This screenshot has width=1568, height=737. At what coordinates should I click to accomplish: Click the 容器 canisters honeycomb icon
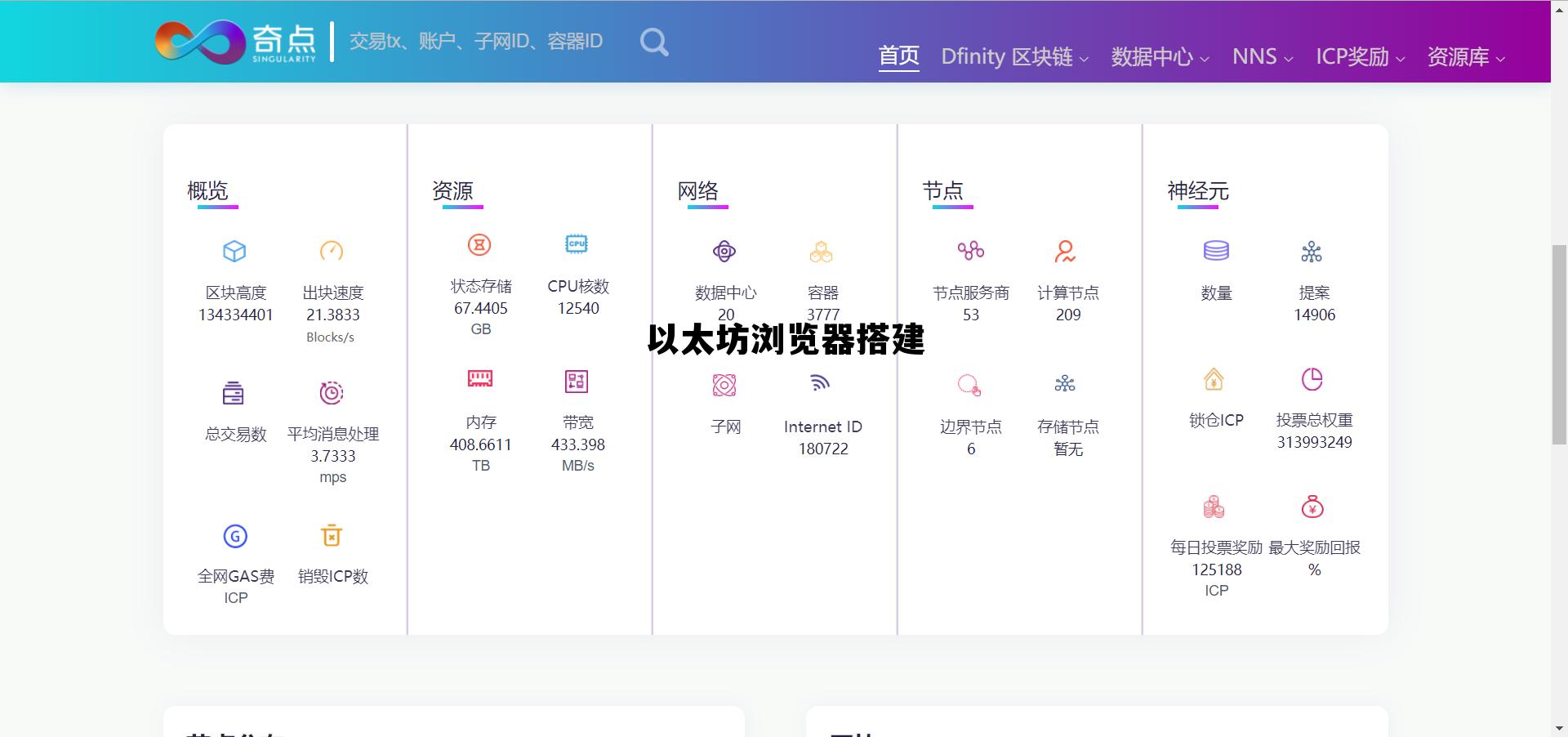tap(822, 252)
